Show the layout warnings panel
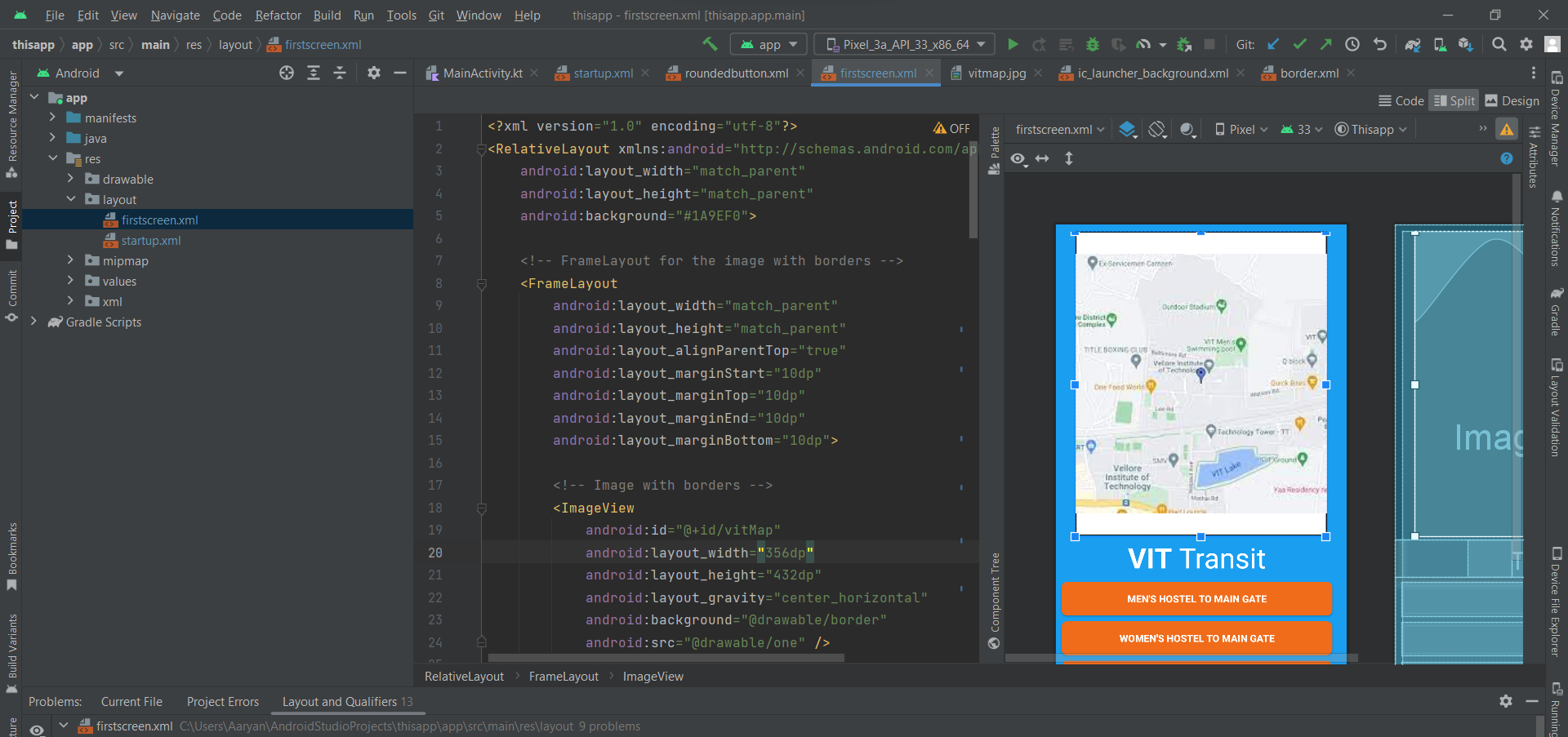The height and width of the screenshot is (737, 1568). (1507, 128)
